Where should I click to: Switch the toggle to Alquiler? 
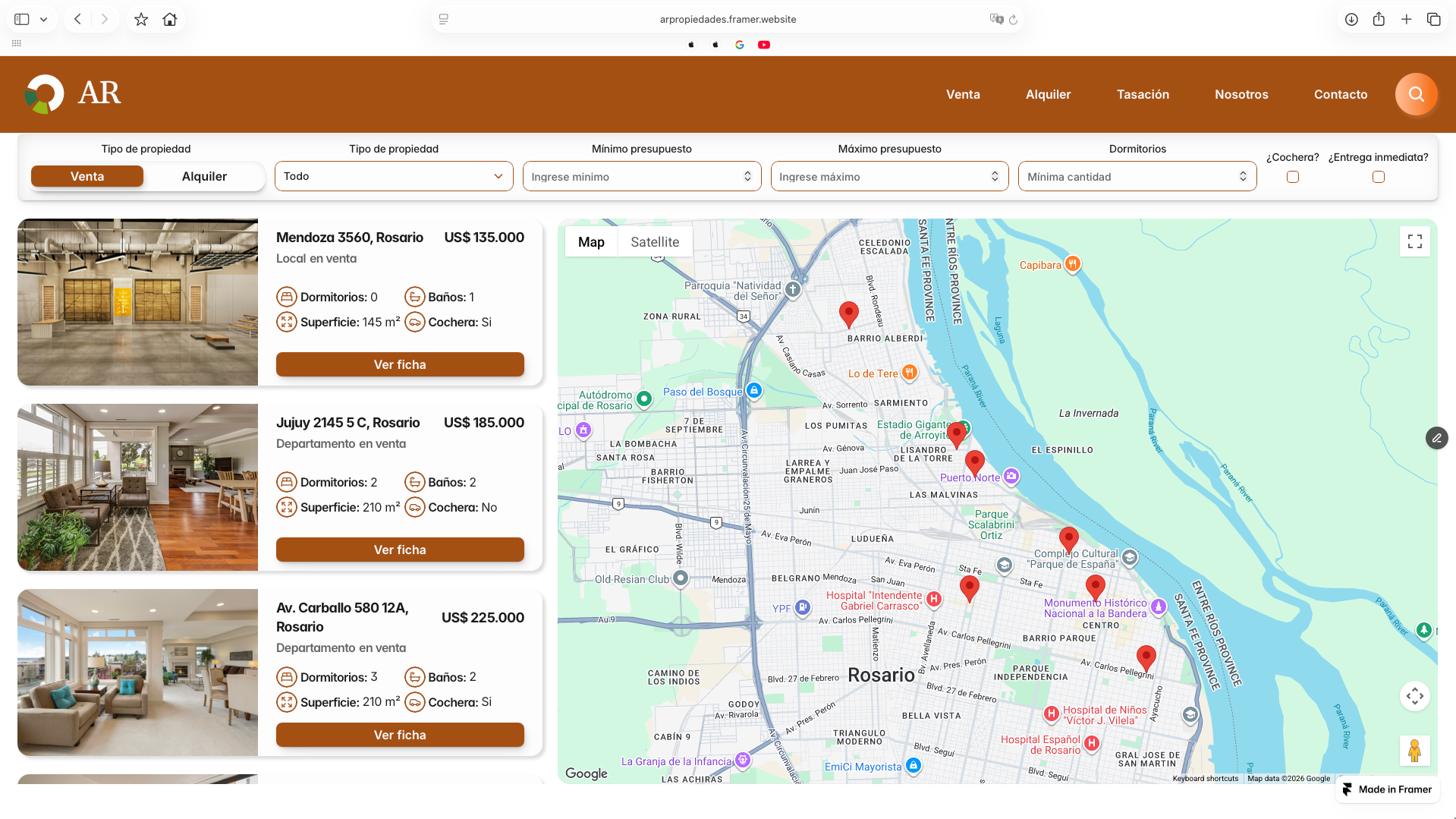pyautogui.click(x=204, y=176)
